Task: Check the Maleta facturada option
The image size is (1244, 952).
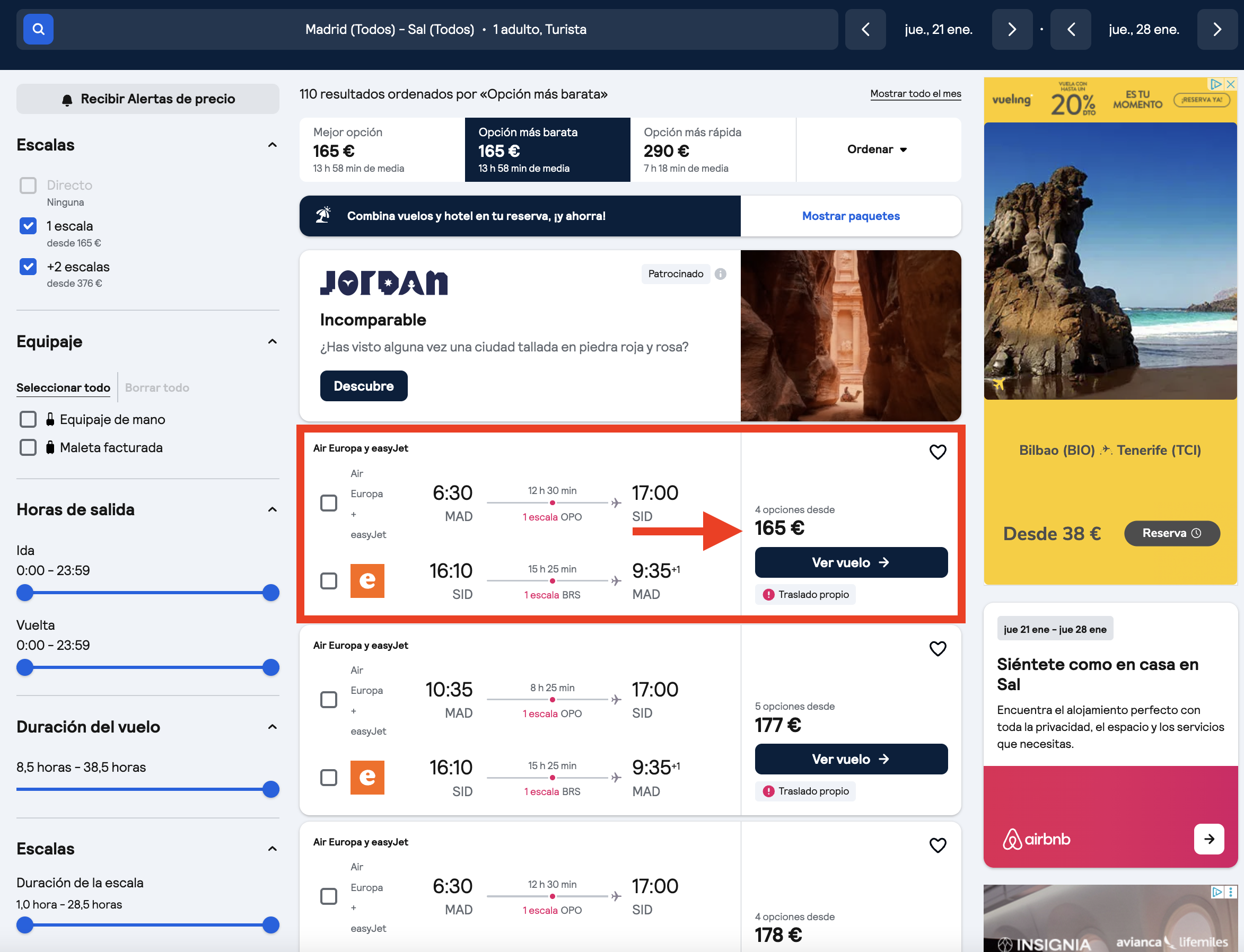Action: [x=28, y=448]
